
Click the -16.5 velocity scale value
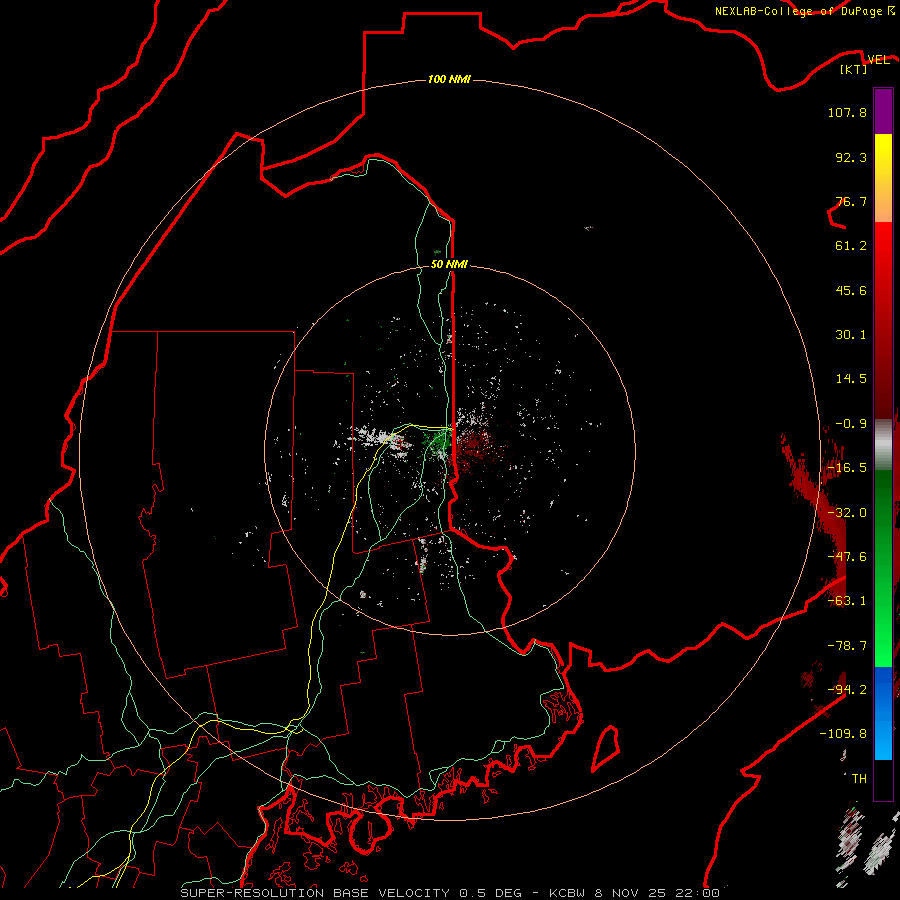coord(847,468)
